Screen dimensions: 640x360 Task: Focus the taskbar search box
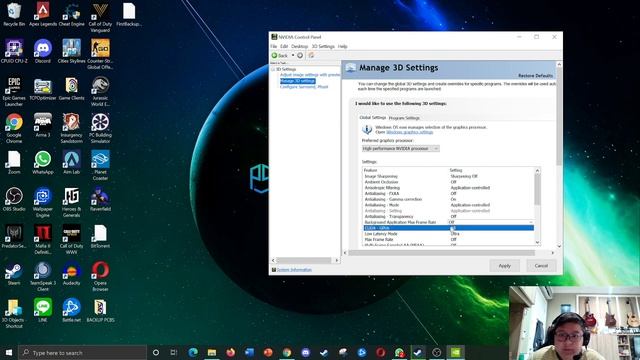82,353
